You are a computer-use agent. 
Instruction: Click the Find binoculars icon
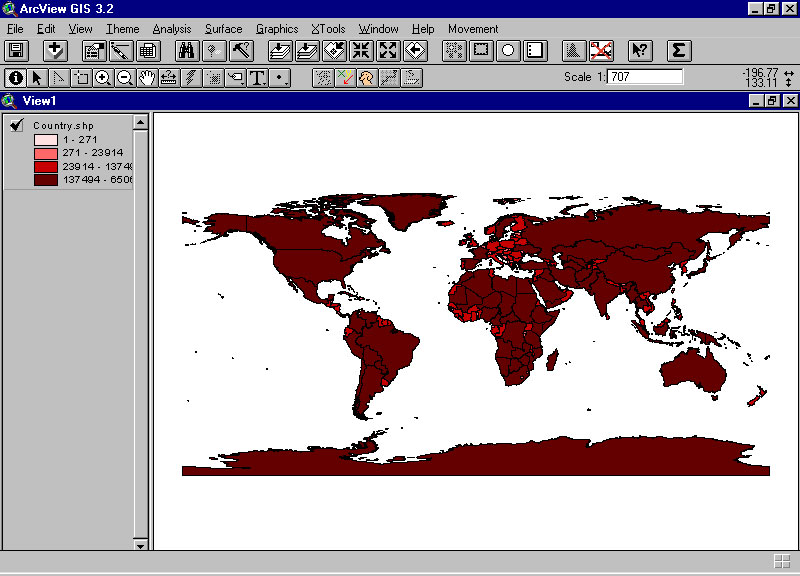tap(186, 50)
